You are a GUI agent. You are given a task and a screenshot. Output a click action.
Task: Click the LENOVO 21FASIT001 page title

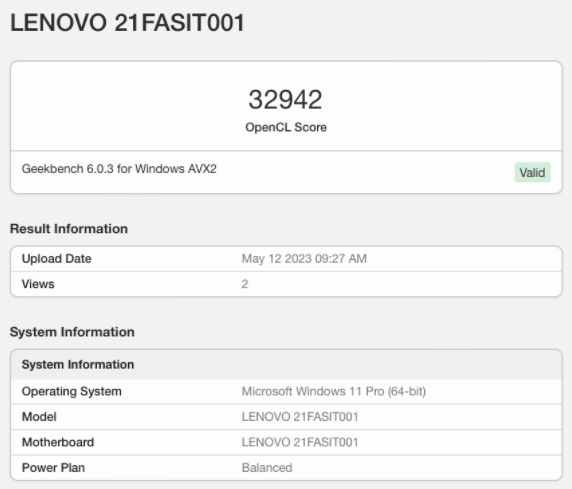coord(127,23)
